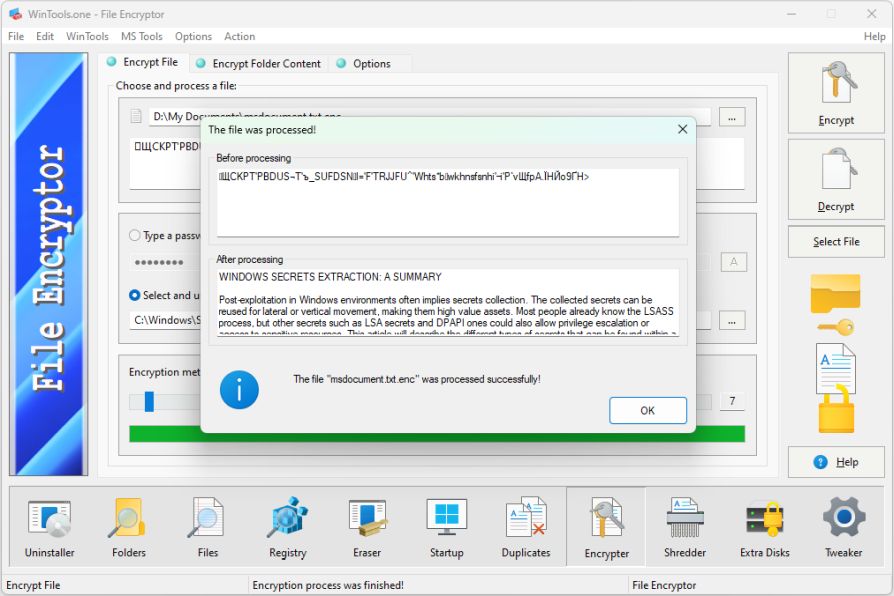Click the password dots field

[x=165, y=262]
